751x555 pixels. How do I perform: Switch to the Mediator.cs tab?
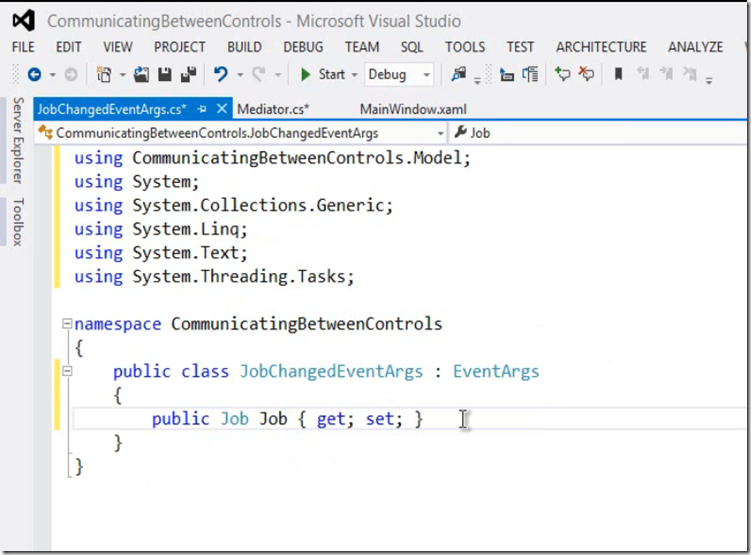pyautogui.click(x=273, y=109)
